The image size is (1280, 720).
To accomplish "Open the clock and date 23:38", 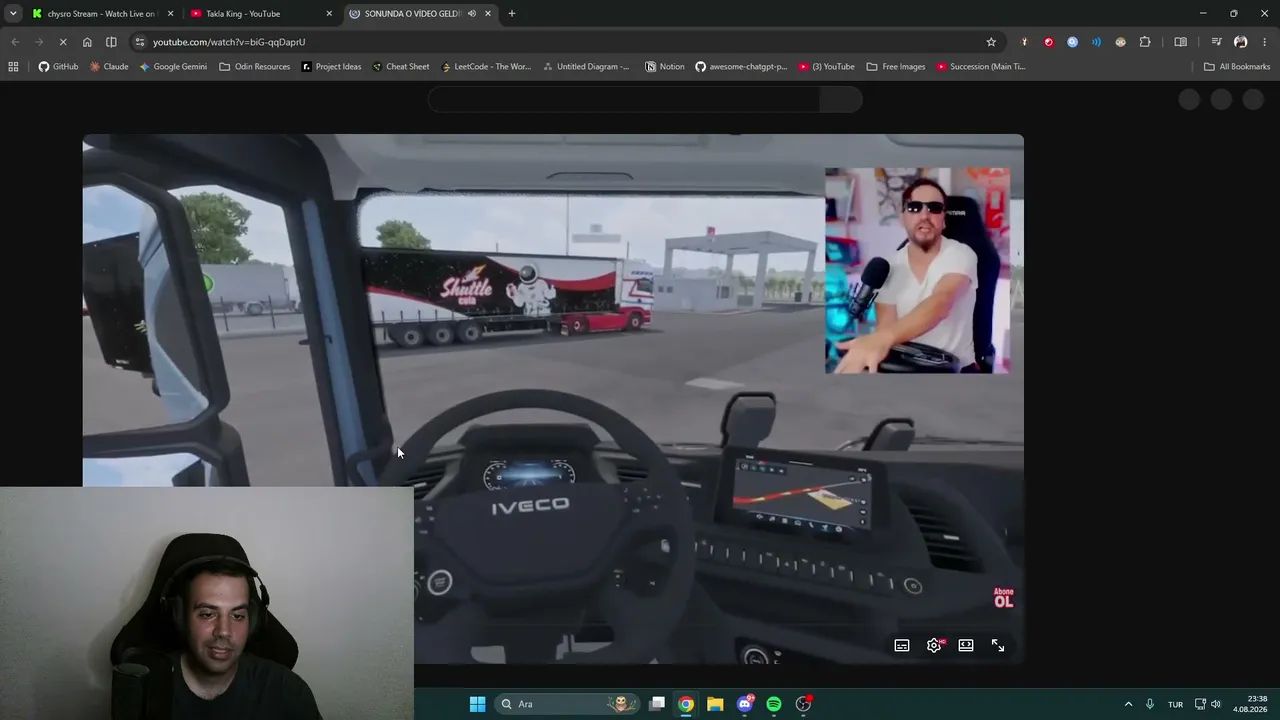I will tap(1250, 704).
